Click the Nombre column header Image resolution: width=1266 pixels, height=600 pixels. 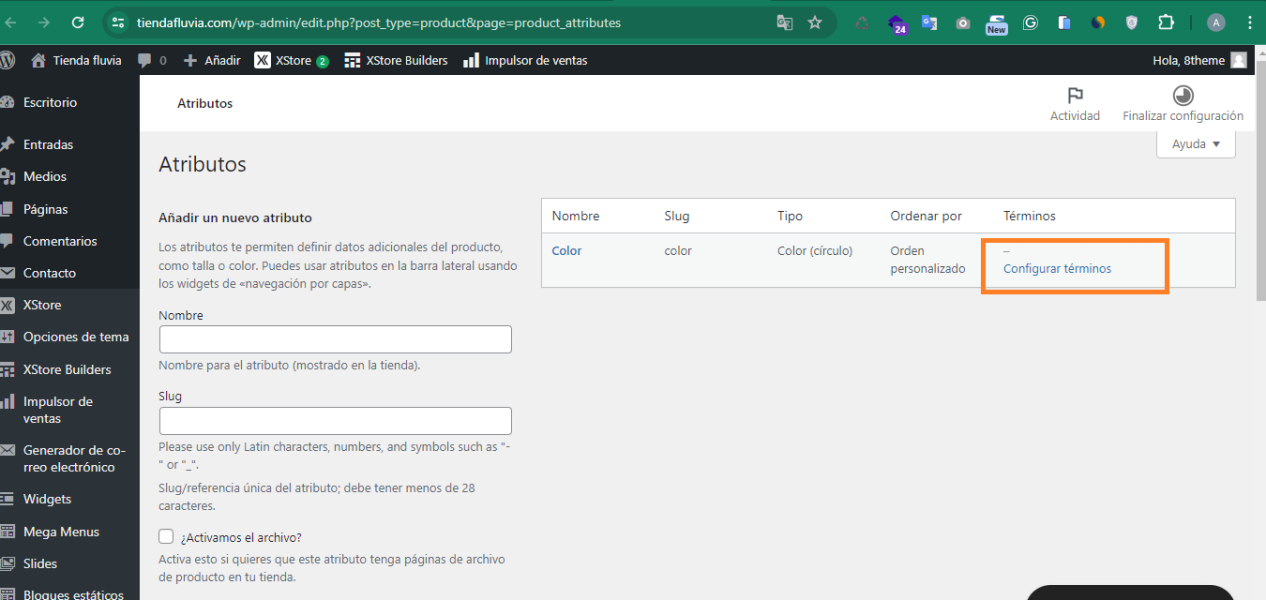(575, 216)
